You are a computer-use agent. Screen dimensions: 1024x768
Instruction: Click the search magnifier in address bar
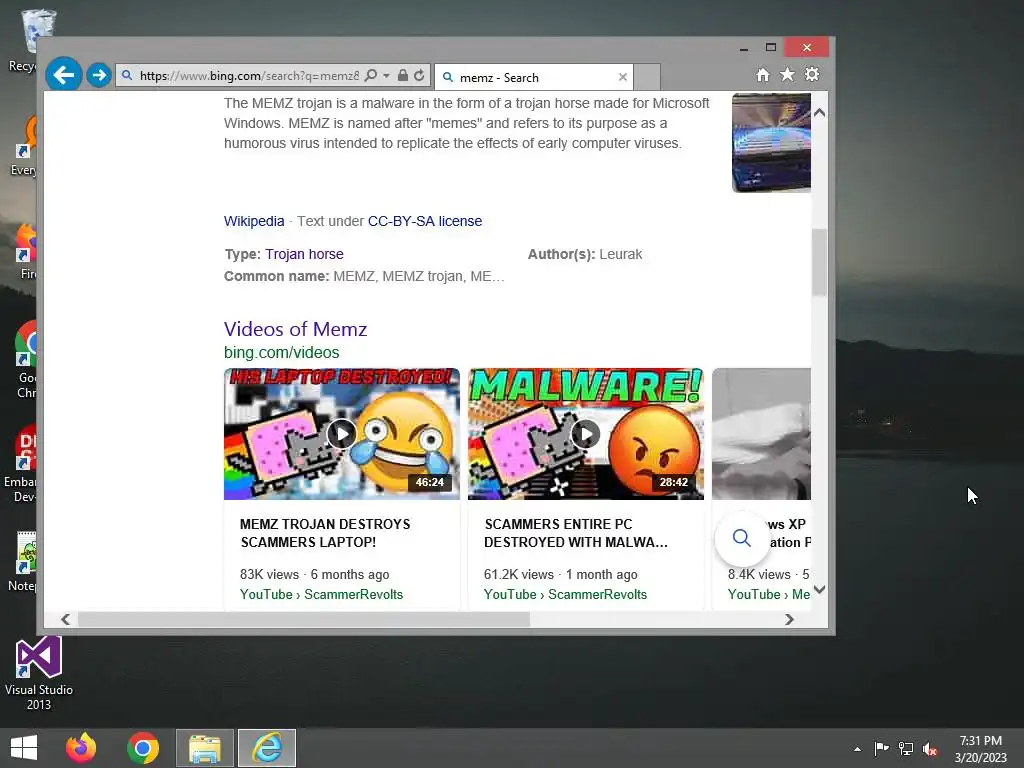371,76
